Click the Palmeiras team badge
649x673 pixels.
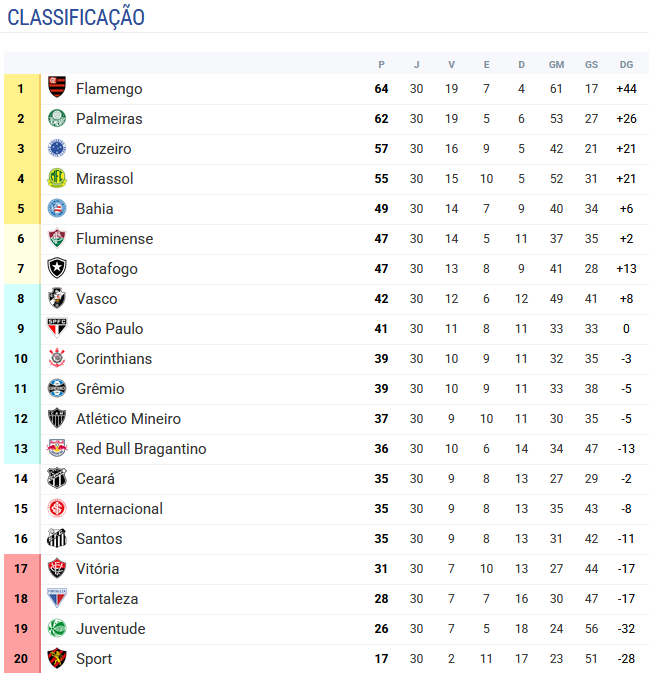tap(57, 119)
